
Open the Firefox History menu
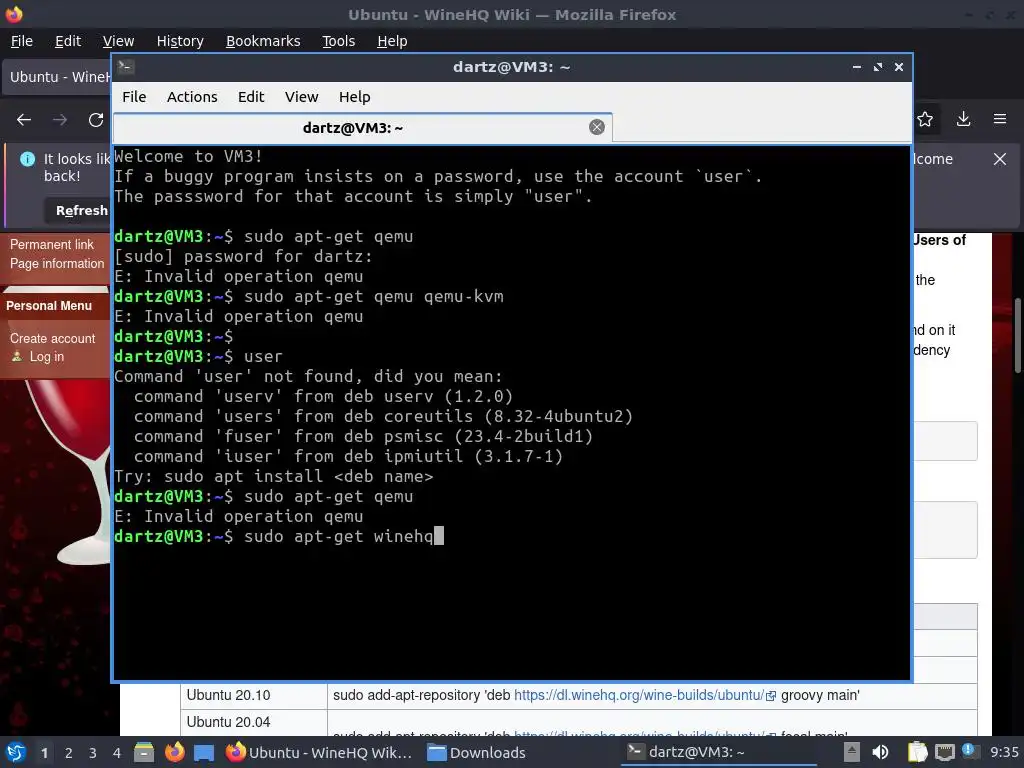click(x=180, y=40)
